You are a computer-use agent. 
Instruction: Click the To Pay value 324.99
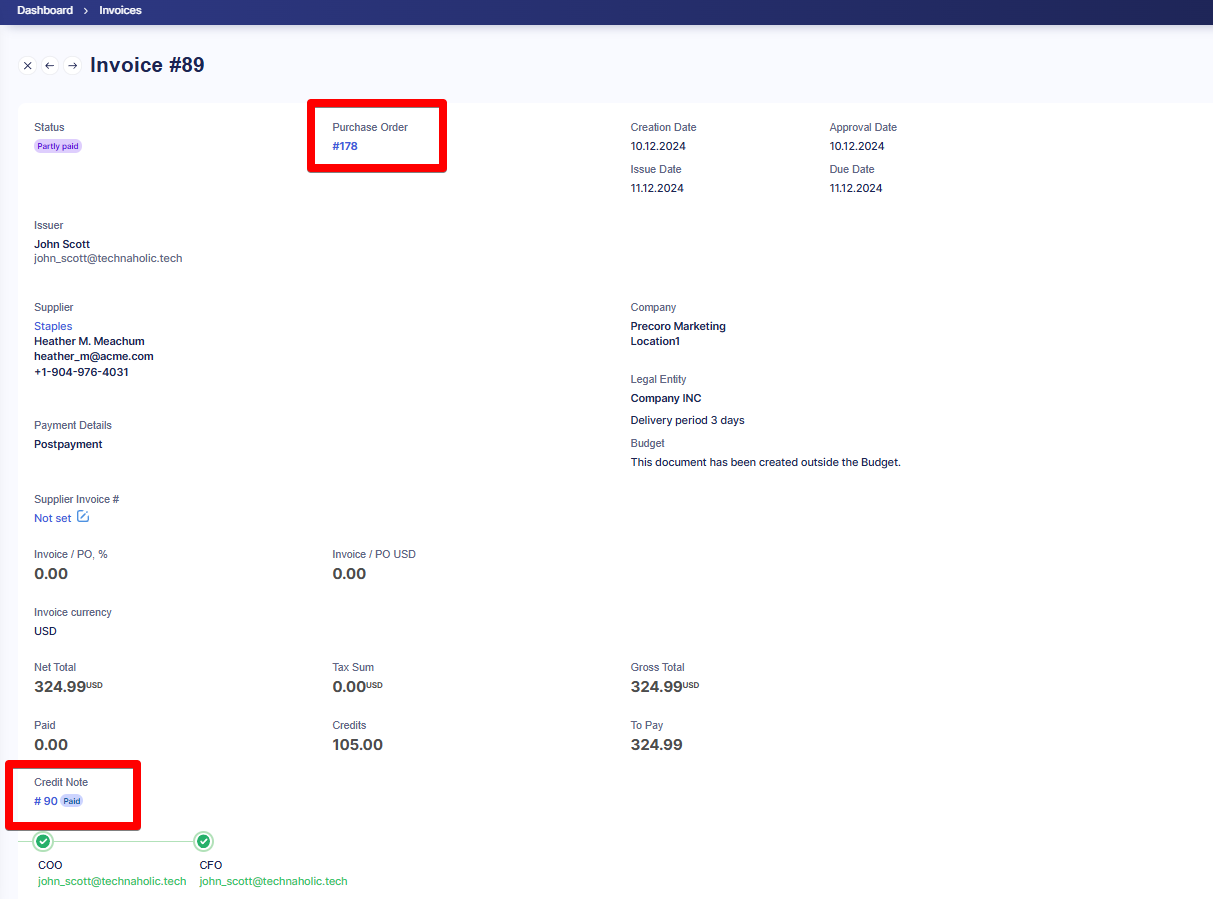657,745
